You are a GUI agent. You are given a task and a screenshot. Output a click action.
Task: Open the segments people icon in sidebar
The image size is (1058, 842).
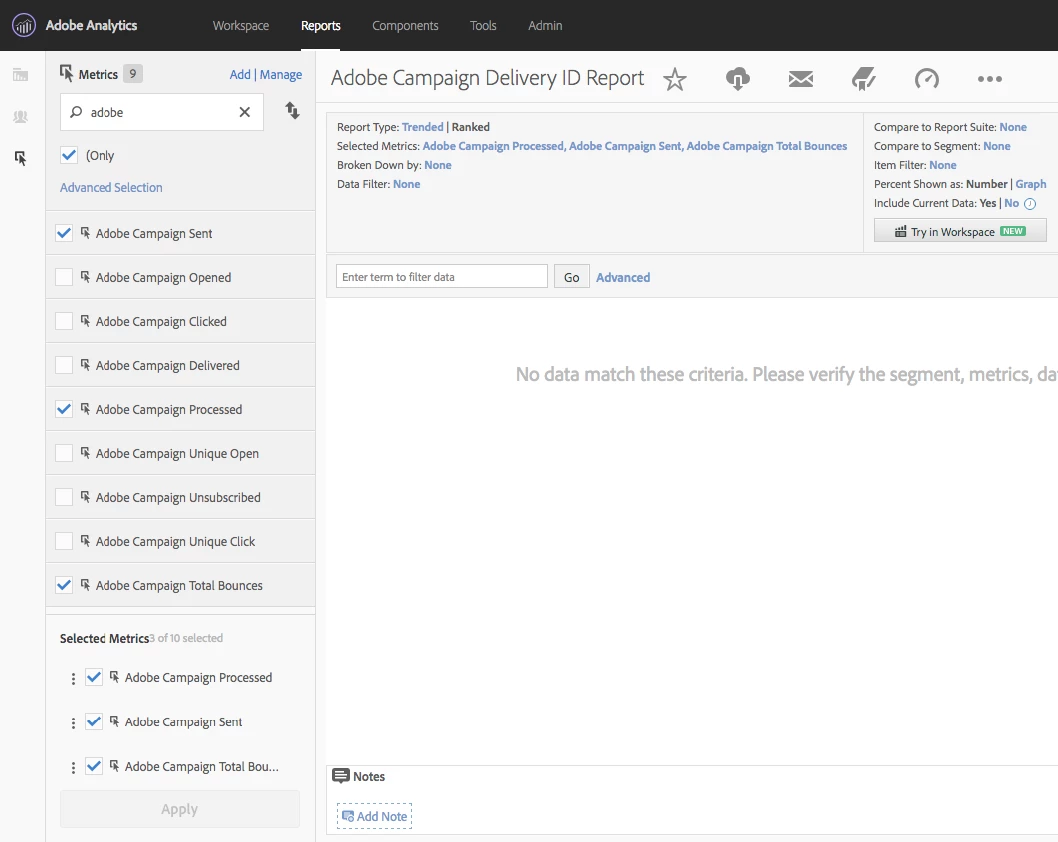tap(21, 116)
